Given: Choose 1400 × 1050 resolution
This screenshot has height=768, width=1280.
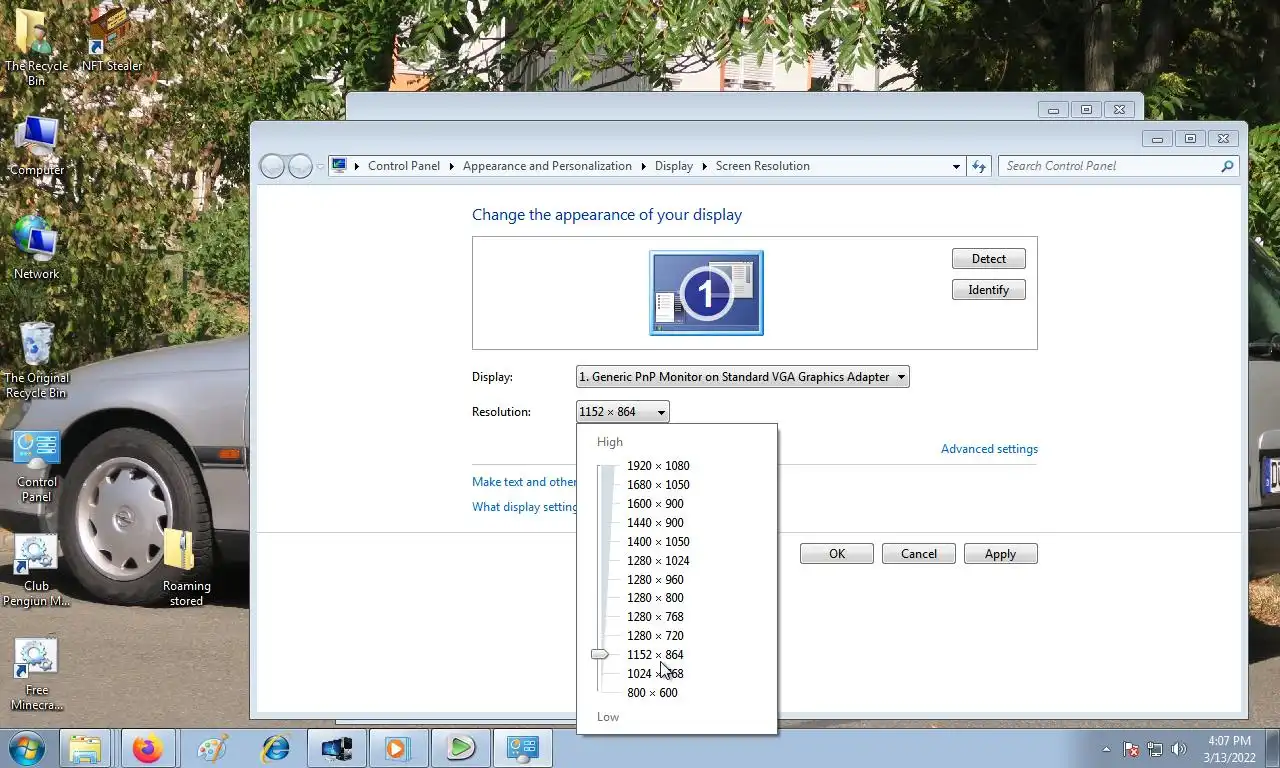Looking at the screenshot, I should (658, 542).
